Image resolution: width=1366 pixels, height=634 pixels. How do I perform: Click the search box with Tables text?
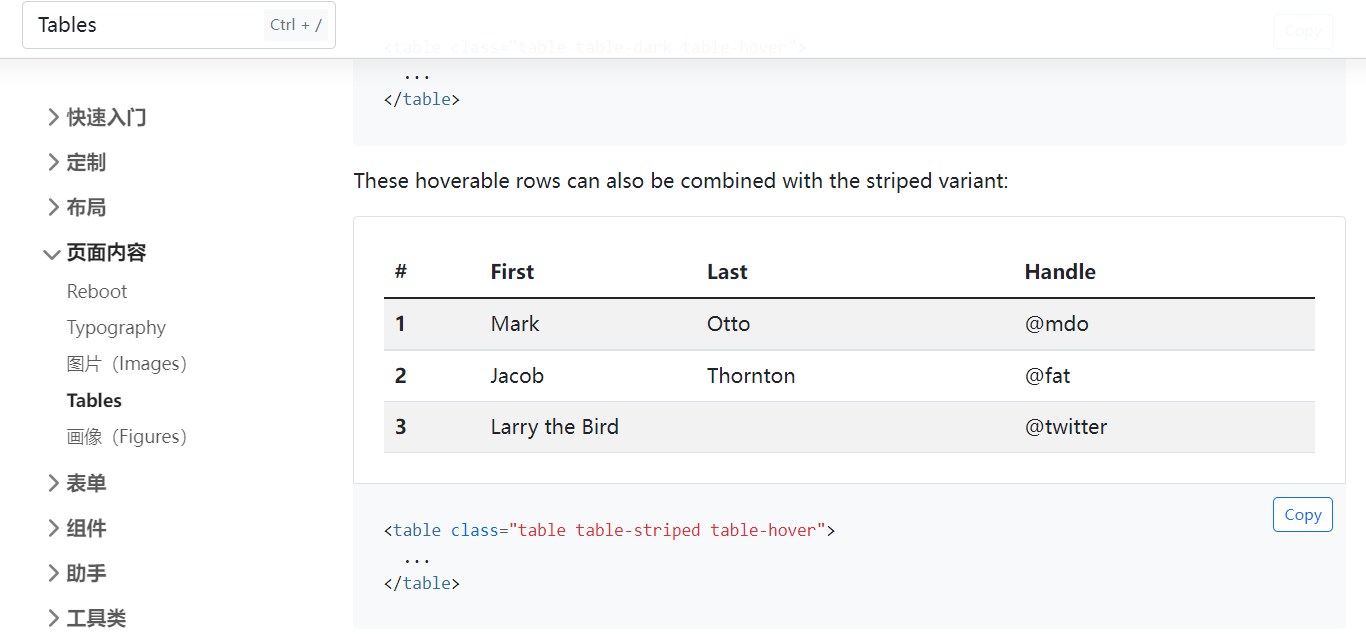pos(179,25)
